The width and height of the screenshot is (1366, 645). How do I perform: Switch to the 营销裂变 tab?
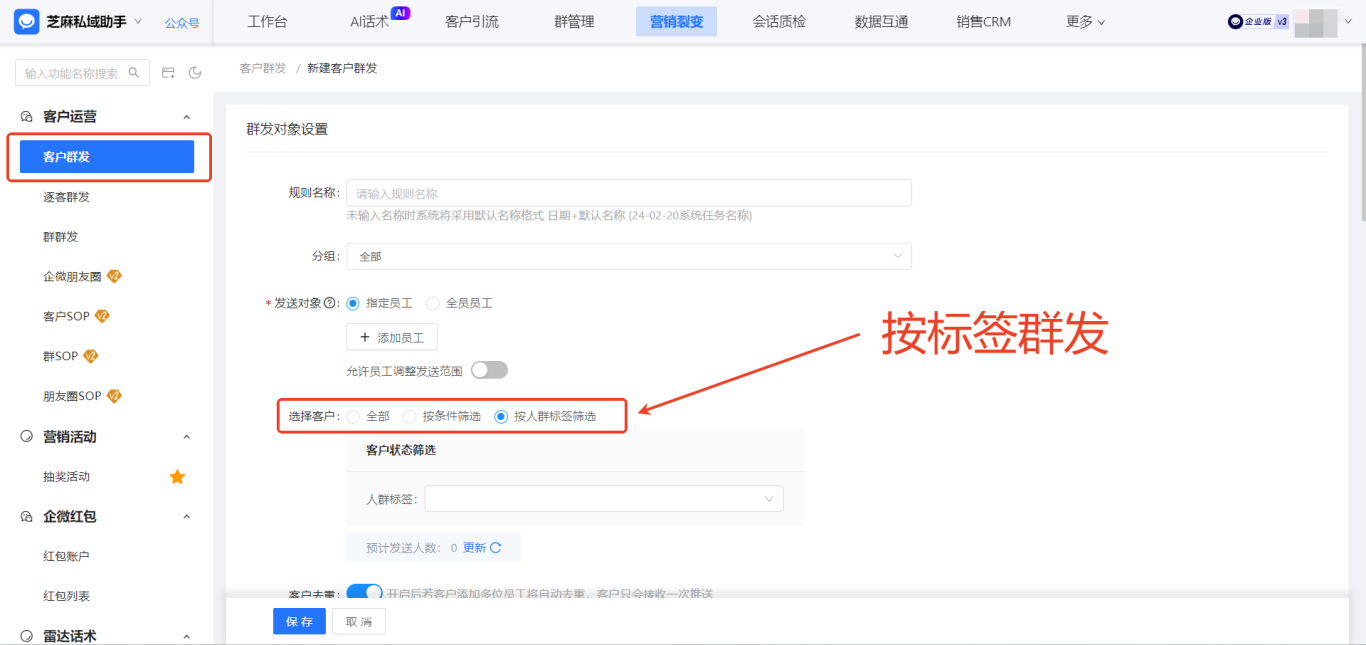tap(676, 21)
